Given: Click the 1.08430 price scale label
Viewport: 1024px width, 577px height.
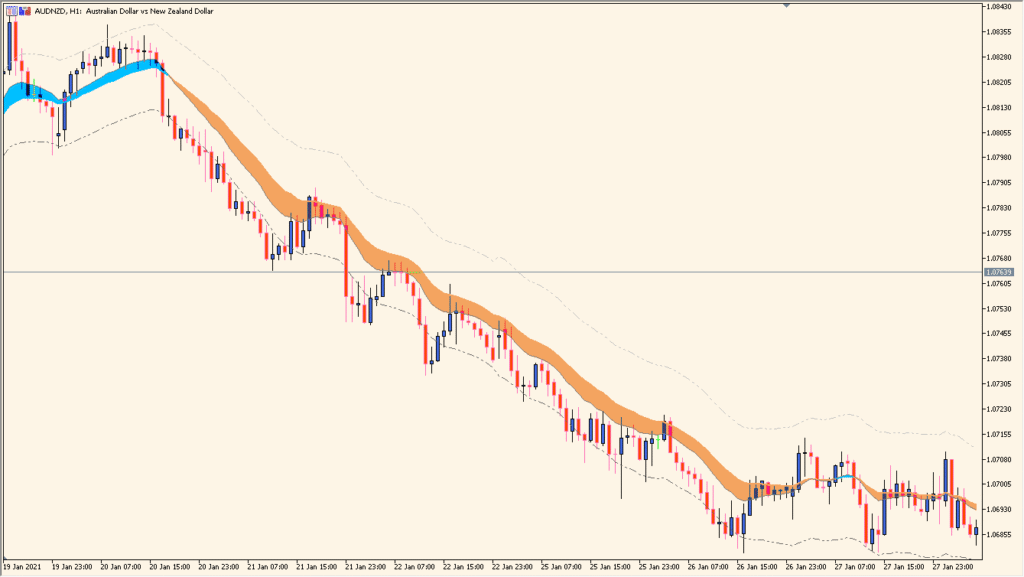Looking at the screenshot, I should (999, 7).
